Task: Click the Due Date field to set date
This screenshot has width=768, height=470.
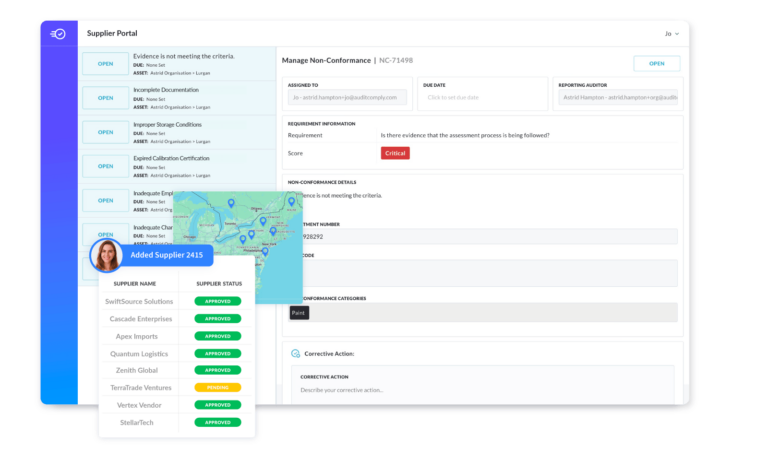Action: pos(483,97)
